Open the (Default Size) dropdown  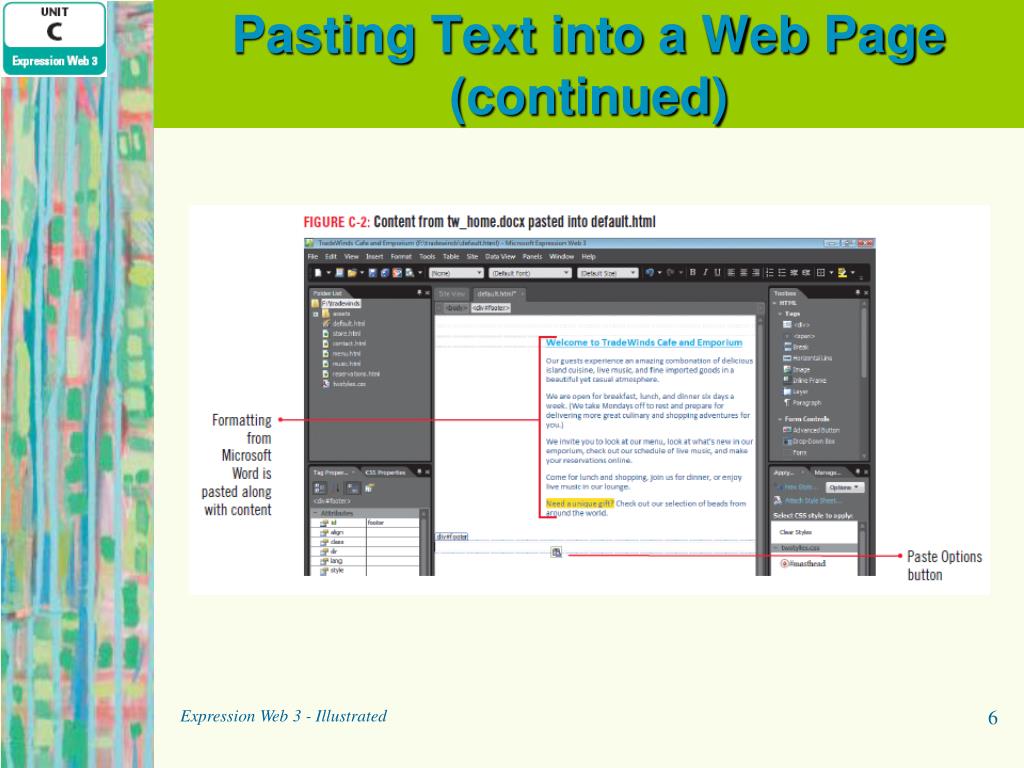pyautogui.click(x=607, y=273)
